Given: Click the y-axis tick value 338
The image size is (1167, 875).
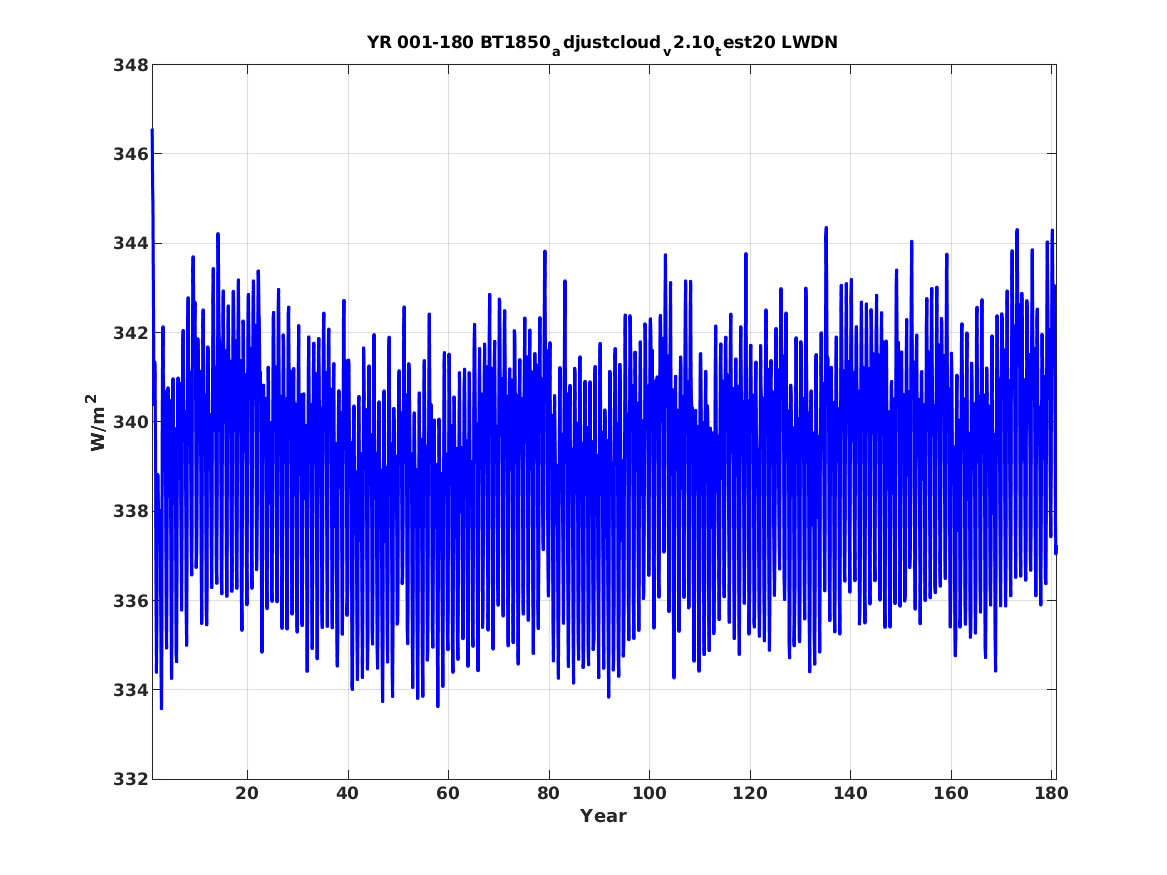Looking at the screenshot, I should [x=130, y=511].
